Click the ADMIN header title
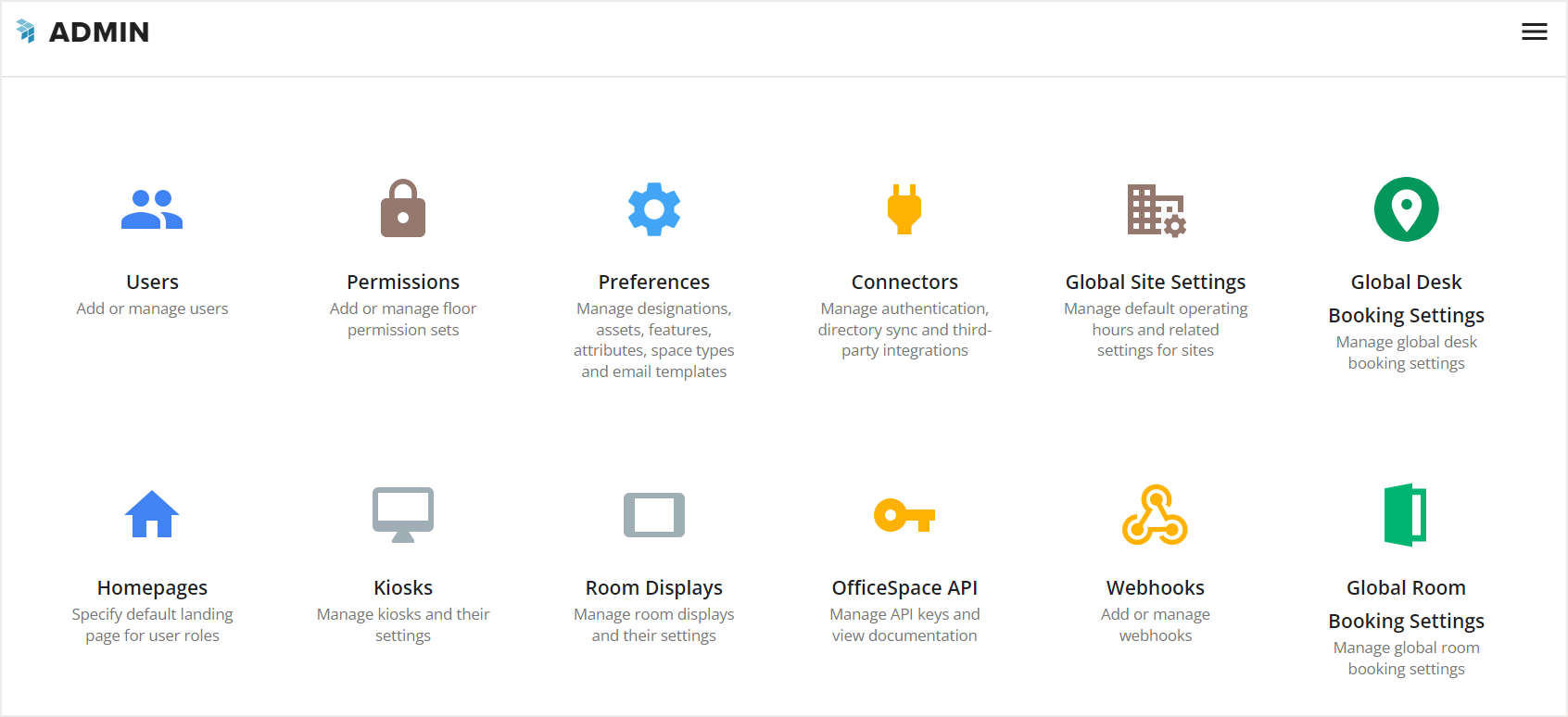 pos(99,31)
